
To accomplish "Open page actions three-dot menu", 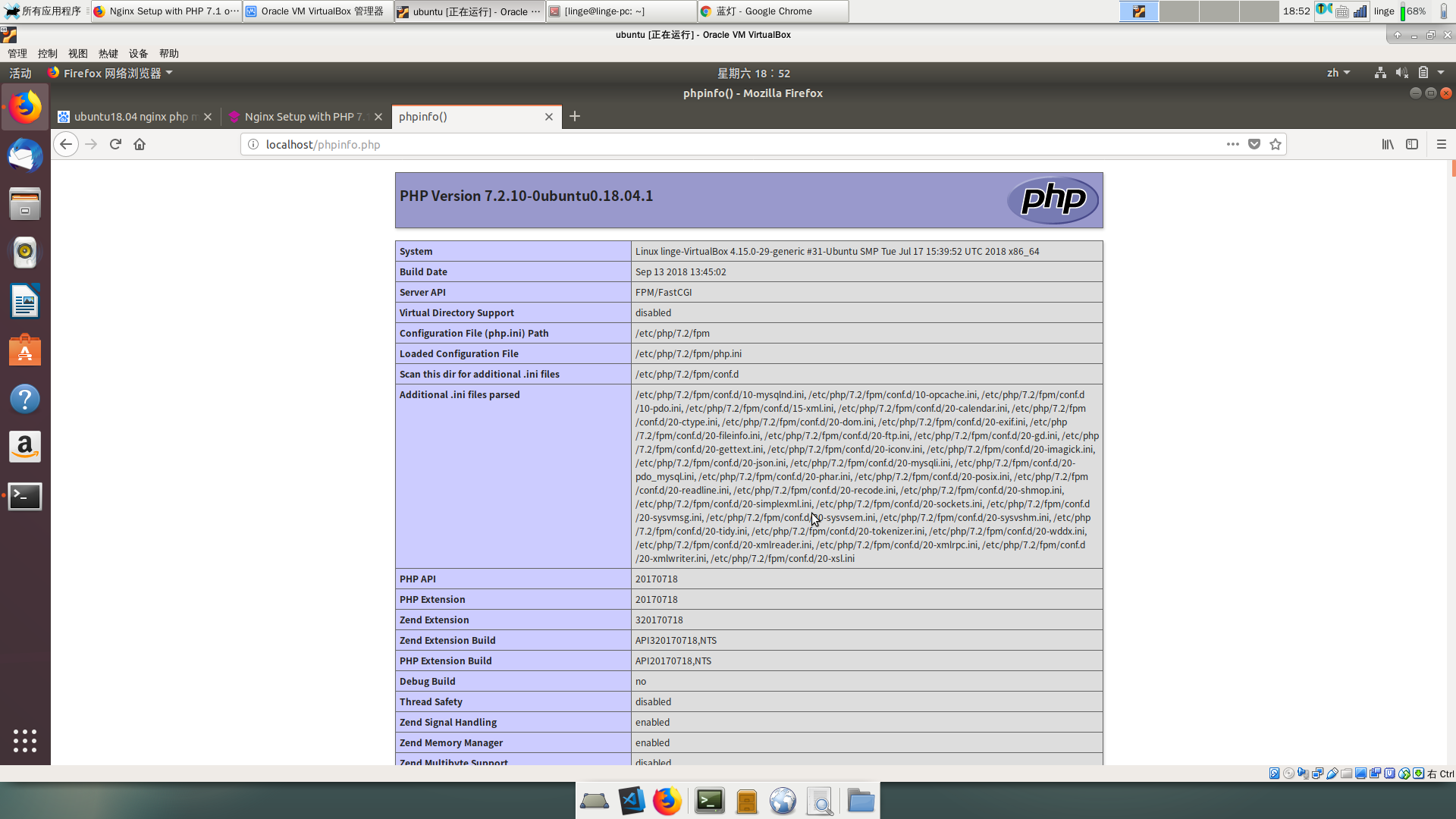I will click(1233, 144).
